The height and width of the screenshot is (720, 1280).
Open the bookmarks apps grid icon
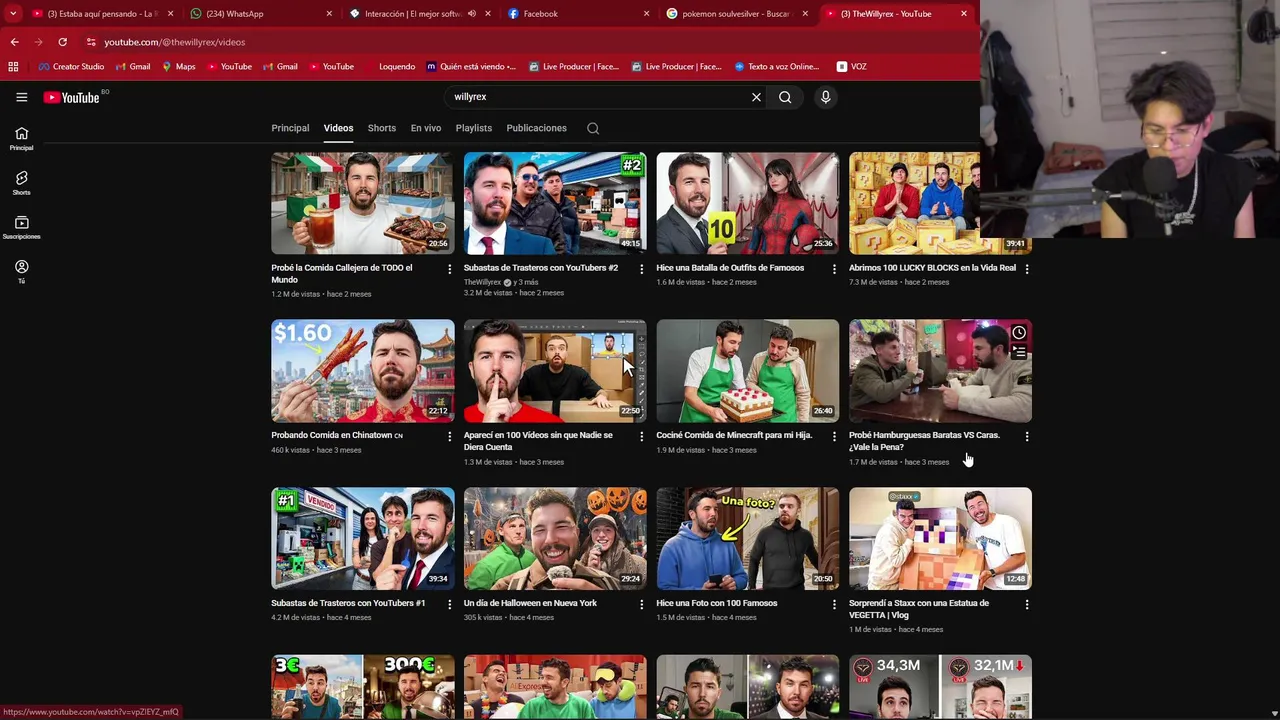(13, 67)
